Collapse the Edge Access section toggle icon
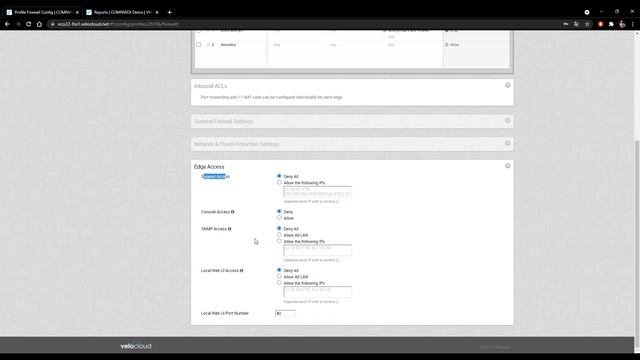 coord(507,166)
